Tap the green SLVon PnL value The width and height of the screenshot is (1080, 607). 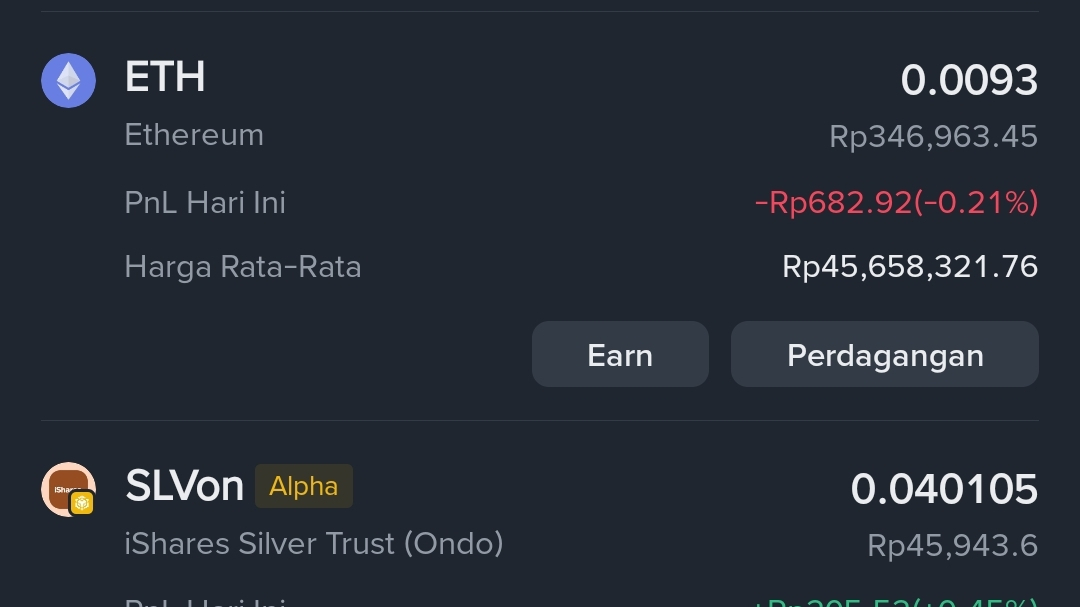tap(895, 602)
